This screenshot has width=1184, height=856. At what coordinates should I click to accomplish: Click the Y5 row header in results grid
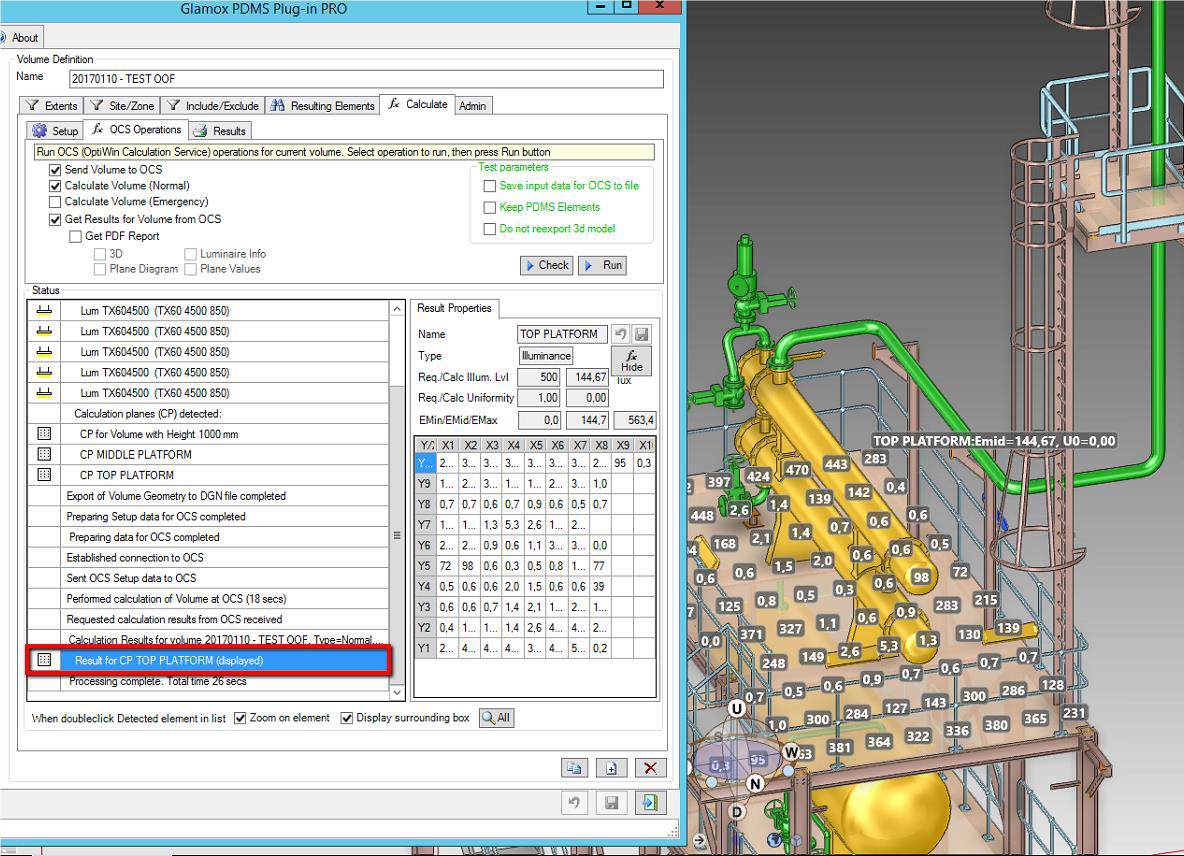click(425, 566)
